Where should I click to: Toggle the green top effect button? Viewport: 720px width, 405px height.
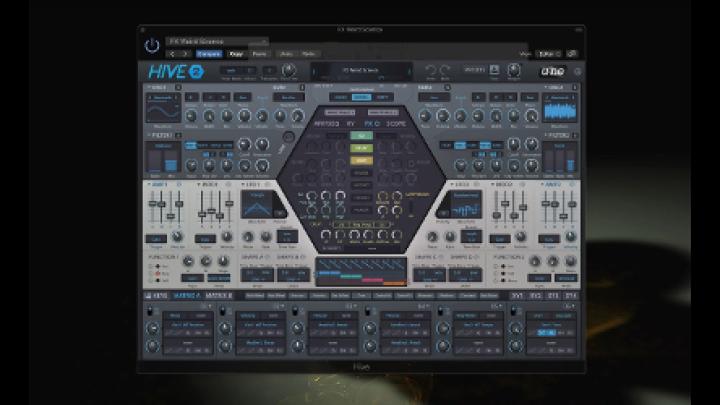361,136
